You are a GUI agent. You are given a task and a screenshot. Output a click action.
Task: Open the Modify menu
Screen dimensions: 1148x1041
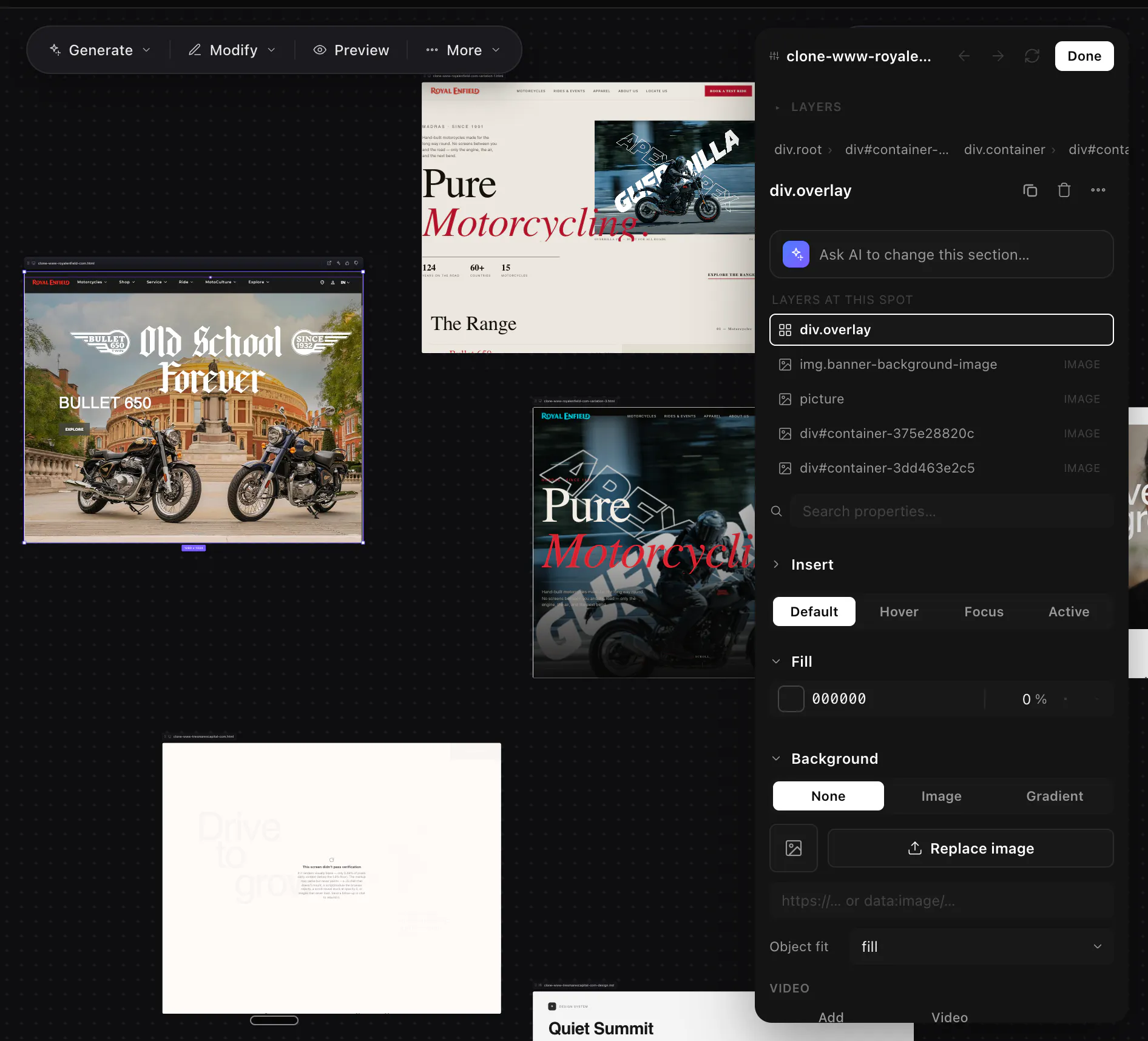coord(232,50)
